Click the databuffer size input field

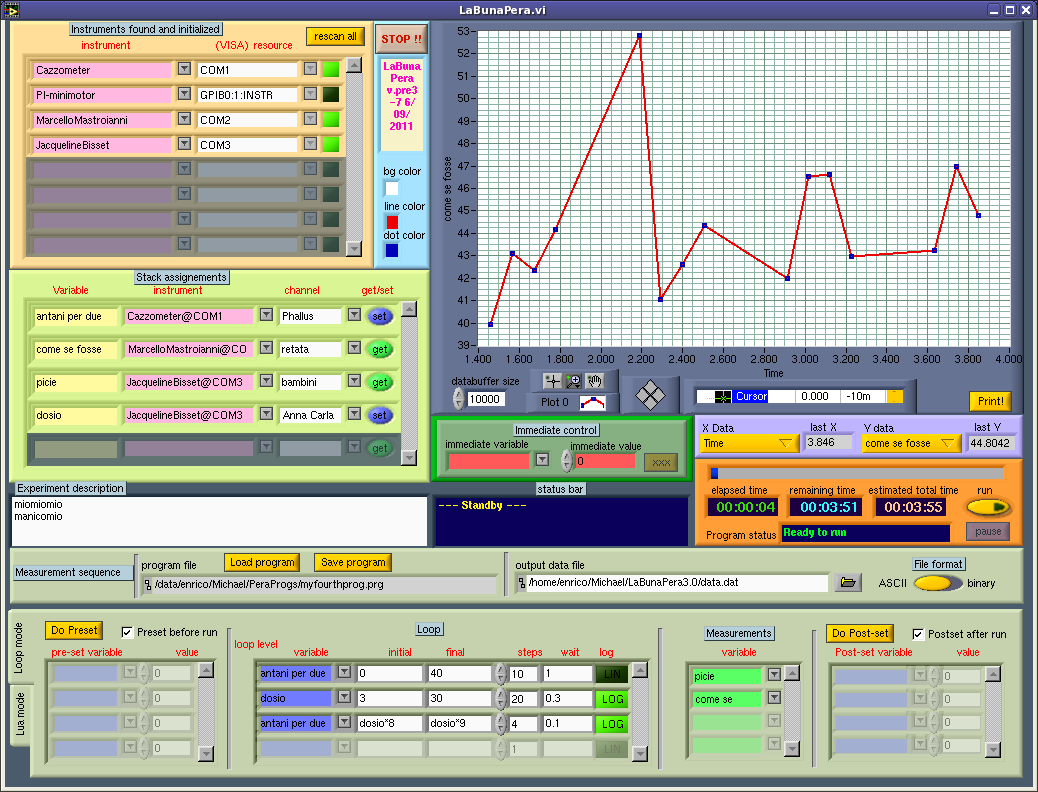485,399
